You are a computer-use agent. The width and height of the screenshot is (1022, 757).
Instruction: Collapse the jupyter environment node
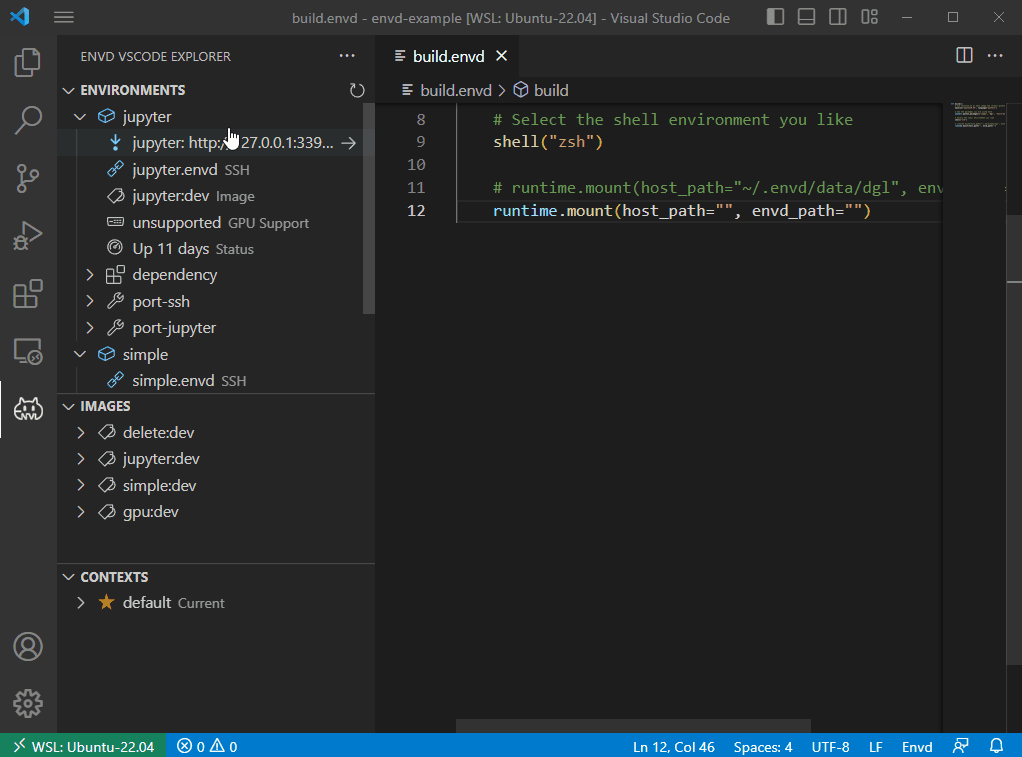(x=80, y=117)
